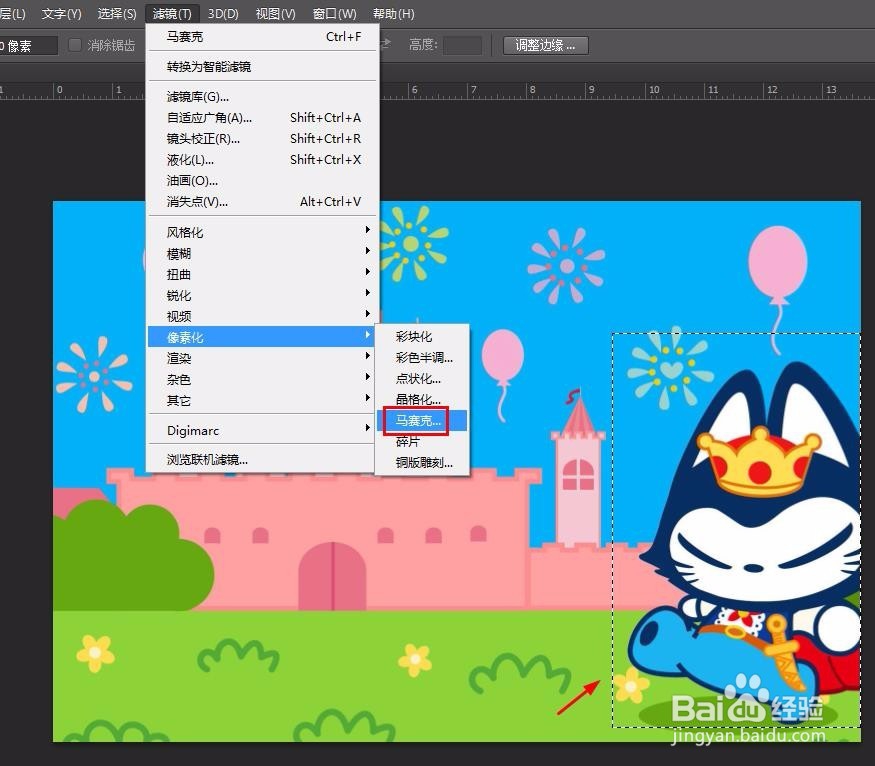This screenshot has height=766, width=875.
Task: Expand the 锐化 submenu
Action: point(263,295)
